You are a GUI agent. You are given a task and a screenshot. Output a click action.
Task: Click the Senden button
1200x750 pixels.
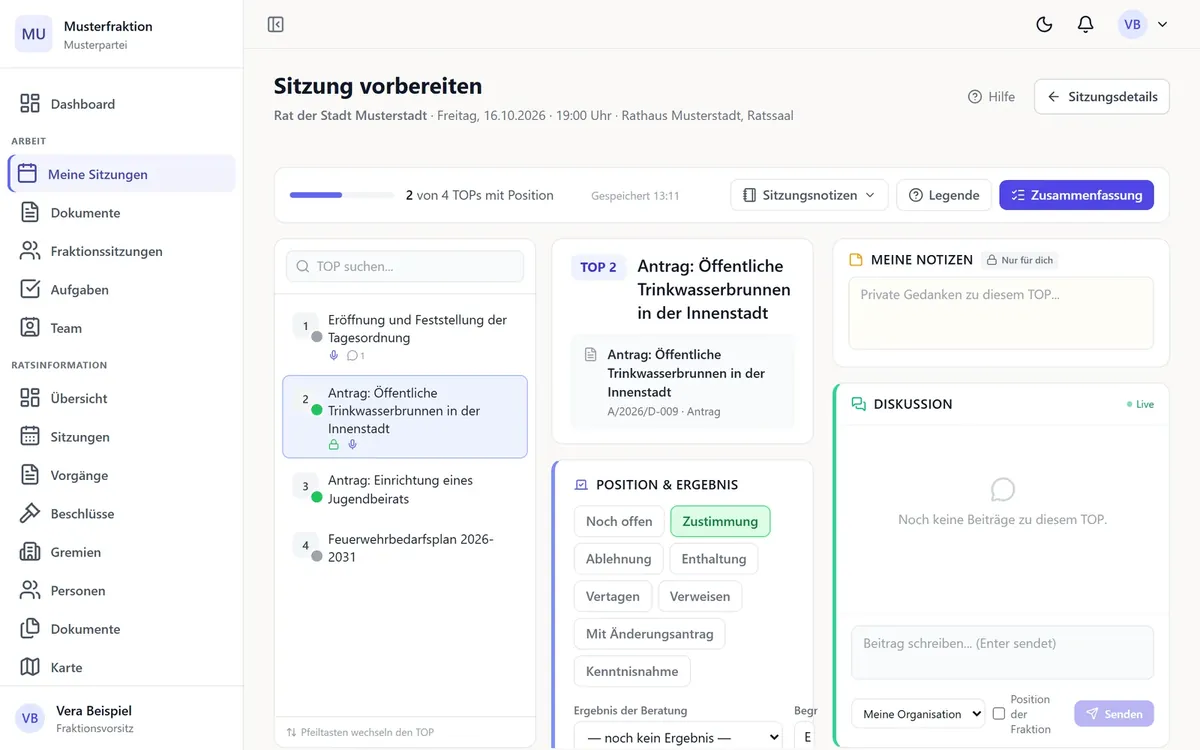pos(1114,714)
